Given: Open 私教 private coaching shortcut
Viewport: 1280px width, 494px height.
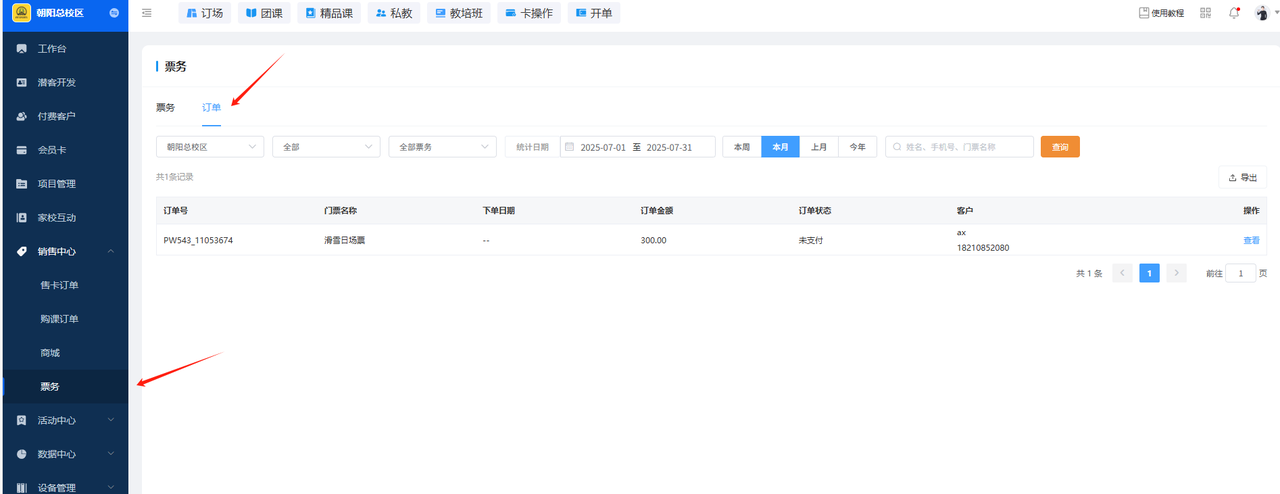Looking at the screenshot, I should click(394, 13).
